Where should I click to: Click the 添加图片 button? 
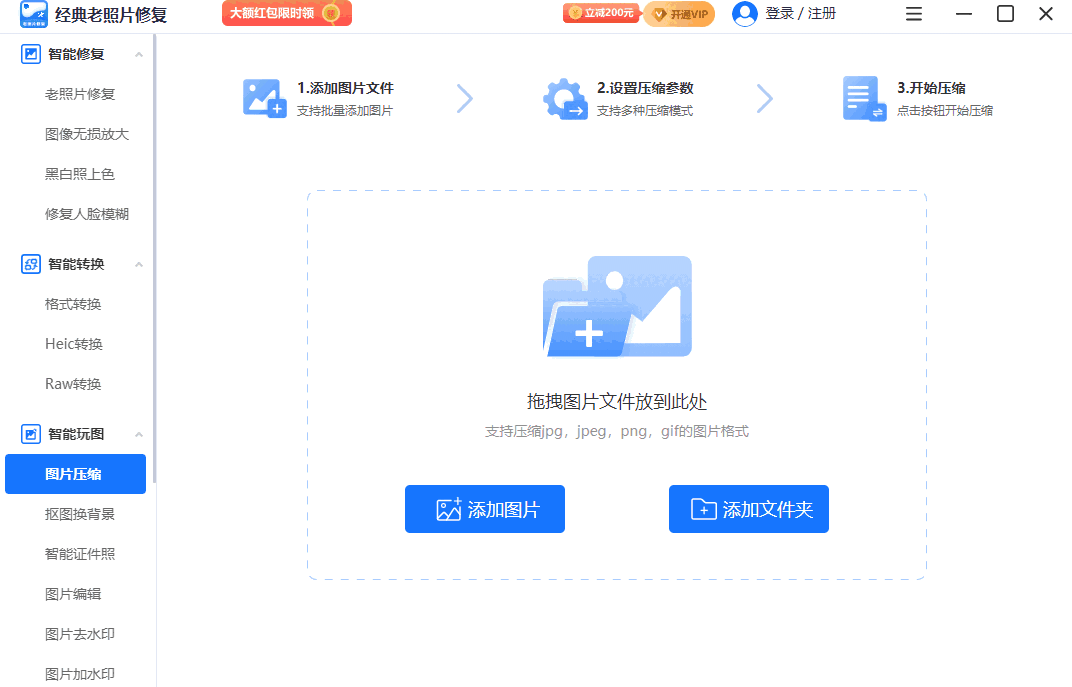click(x=484, y=509)
